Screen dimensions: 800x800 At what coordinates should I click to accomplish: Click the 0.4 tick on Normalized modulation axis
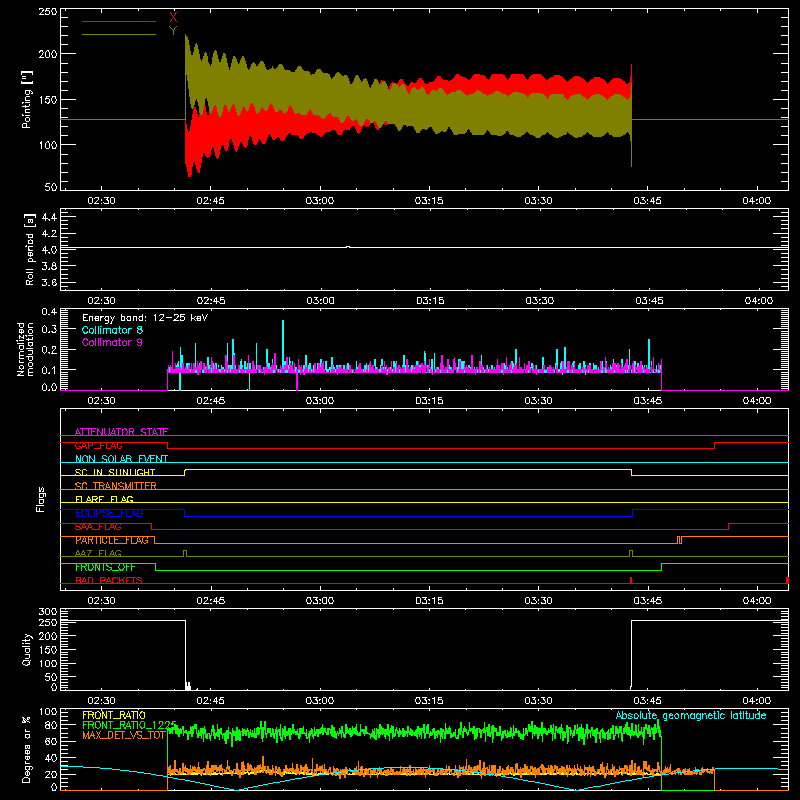[49, 312]
